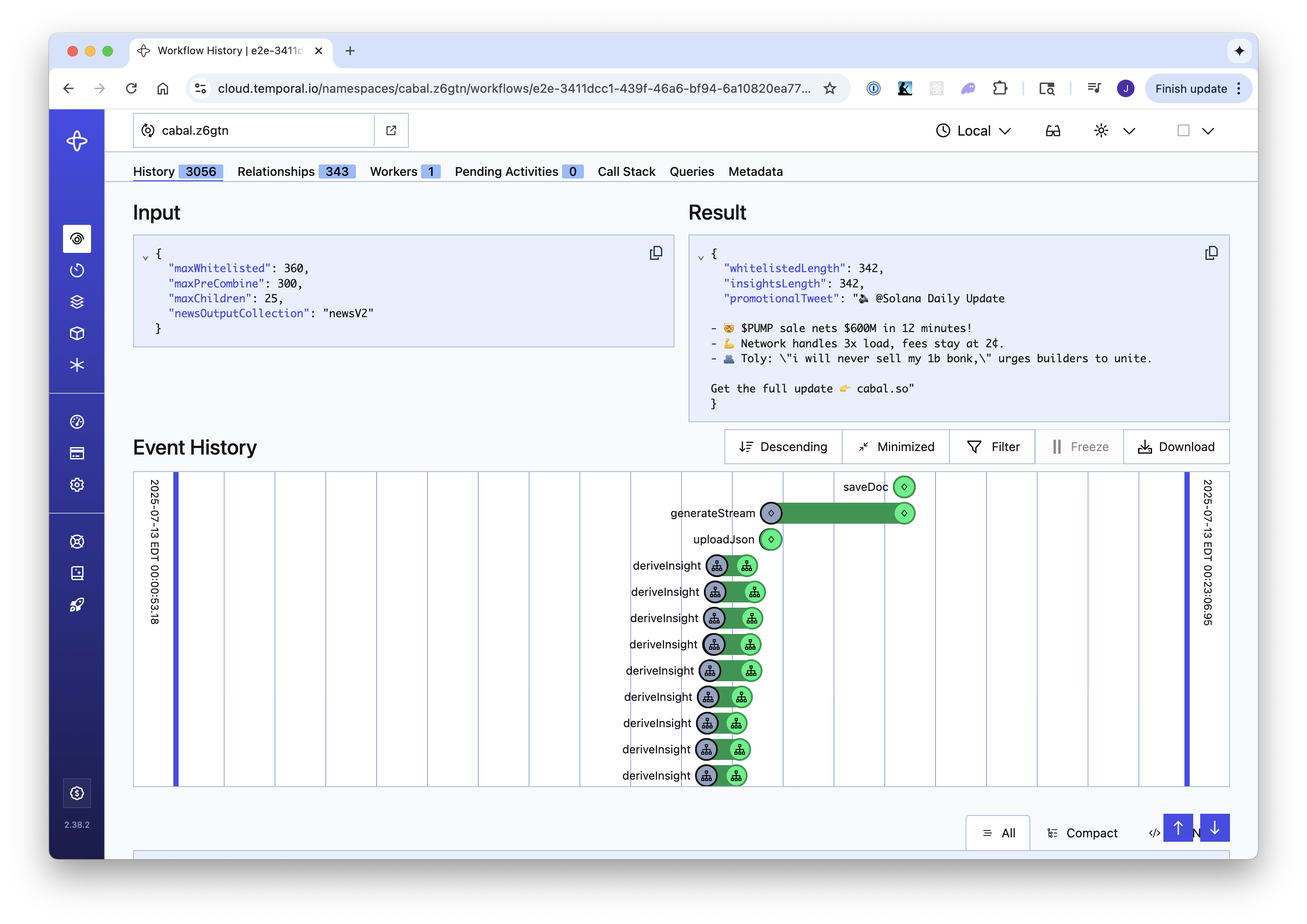
Task: Open Schedules from the sidebar clock icon
Action: [77, 270]
